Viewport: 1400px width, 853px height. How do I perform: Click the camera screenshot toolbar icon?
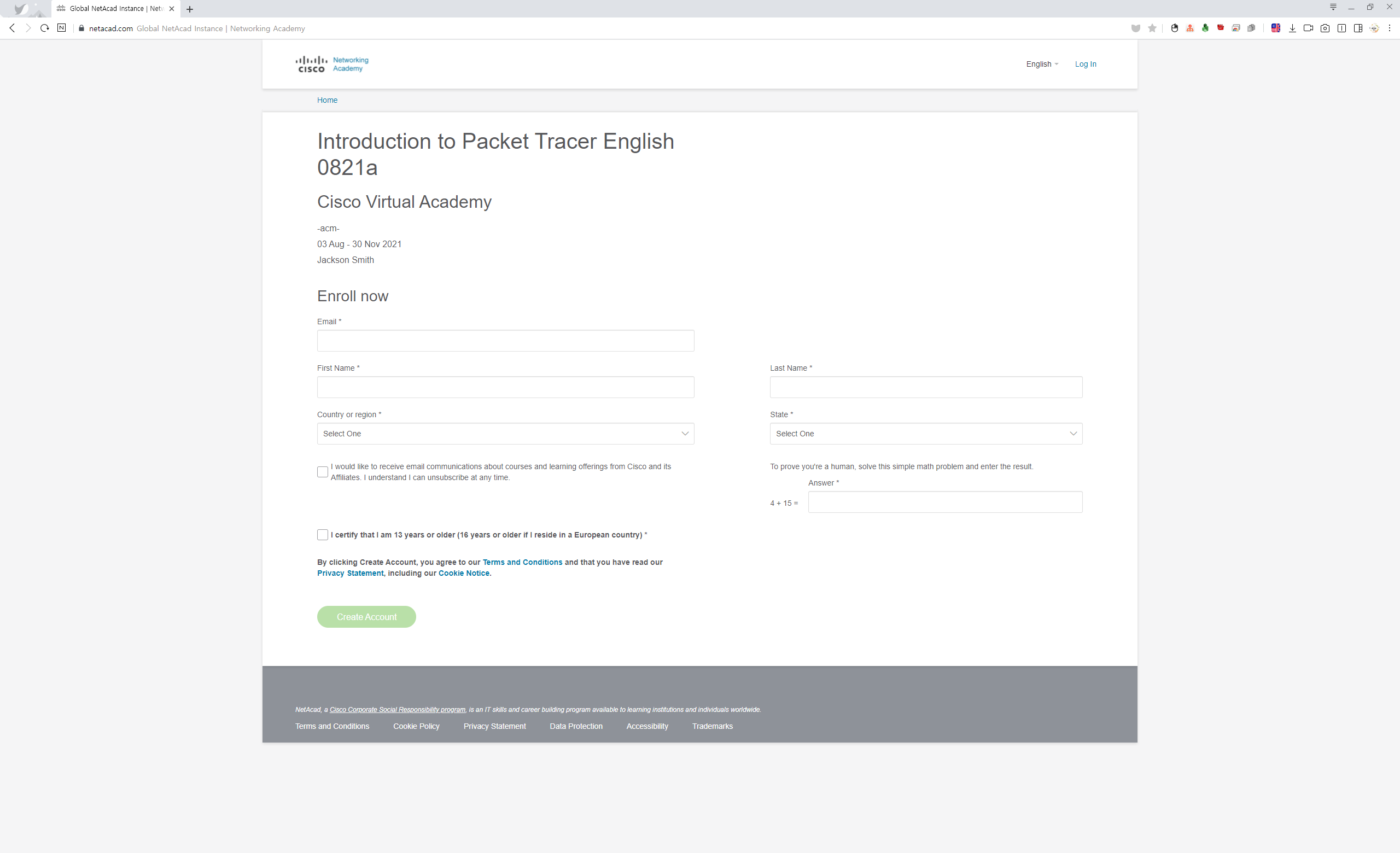coord(1325,28)
